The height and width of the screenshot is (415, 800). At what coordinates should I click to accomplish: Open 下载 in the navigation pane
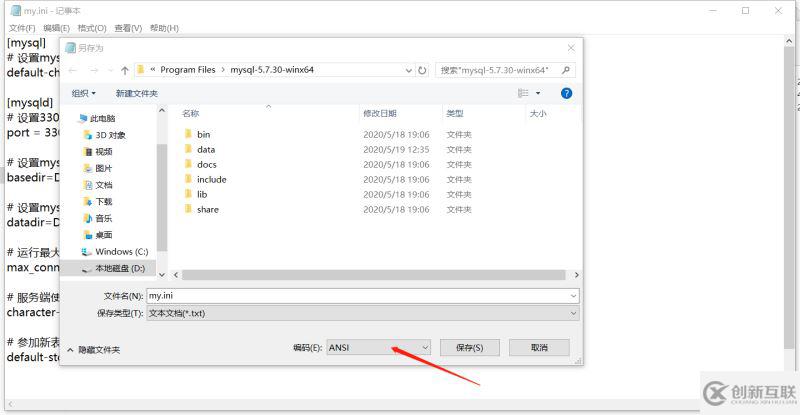[97, 202]
